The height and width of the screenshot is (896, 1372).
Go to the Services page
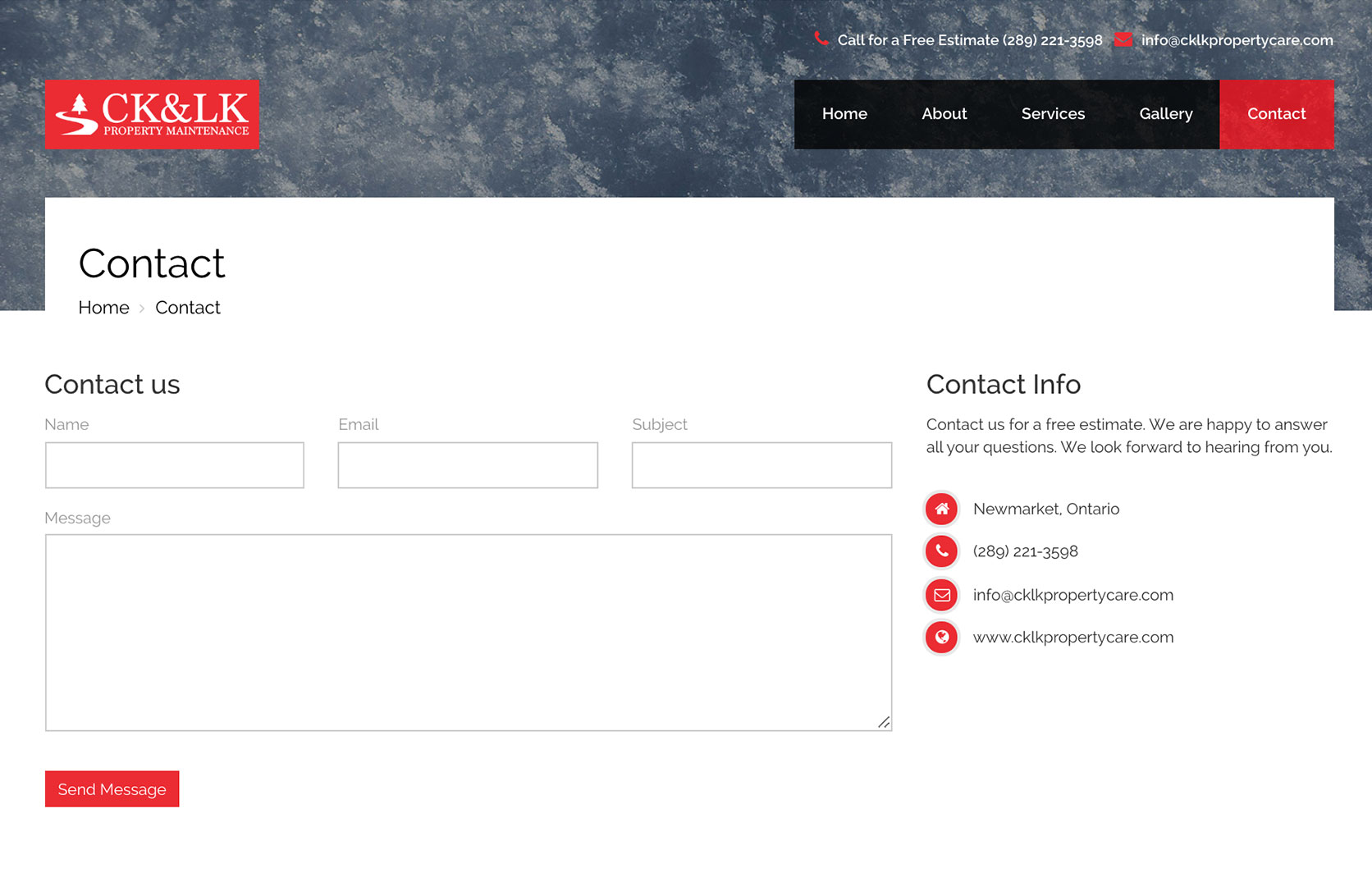tap(1053, 114)
